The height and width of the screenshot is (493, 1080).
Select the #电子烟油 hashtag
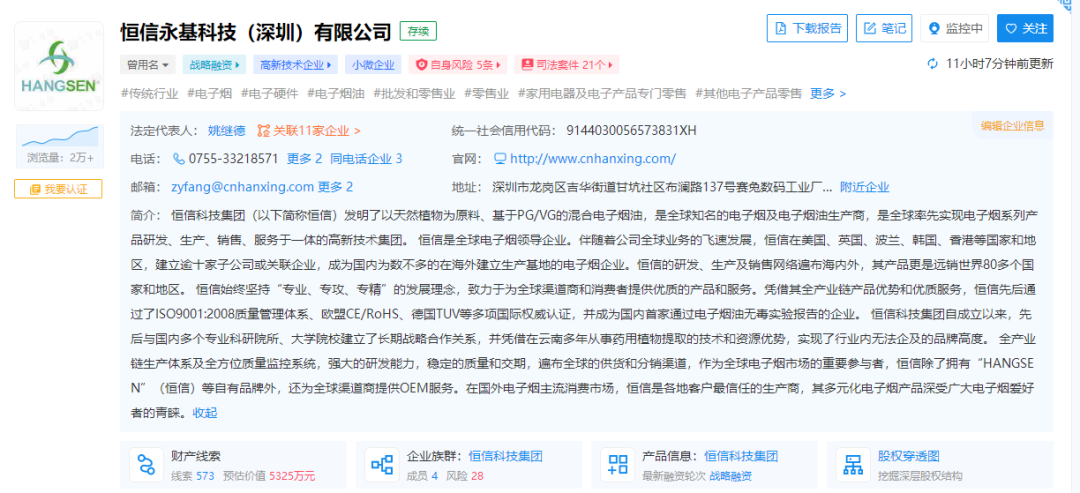(x=335, y=93)
